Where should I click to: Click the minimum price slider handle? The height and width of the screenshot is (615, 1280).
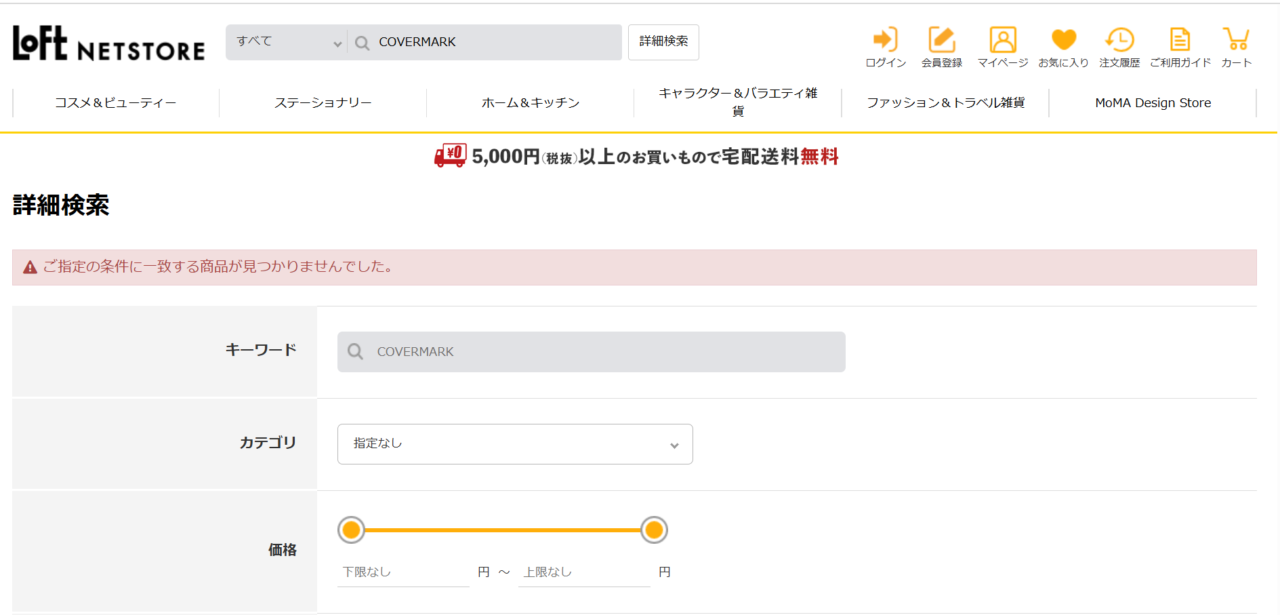(351, 530)
